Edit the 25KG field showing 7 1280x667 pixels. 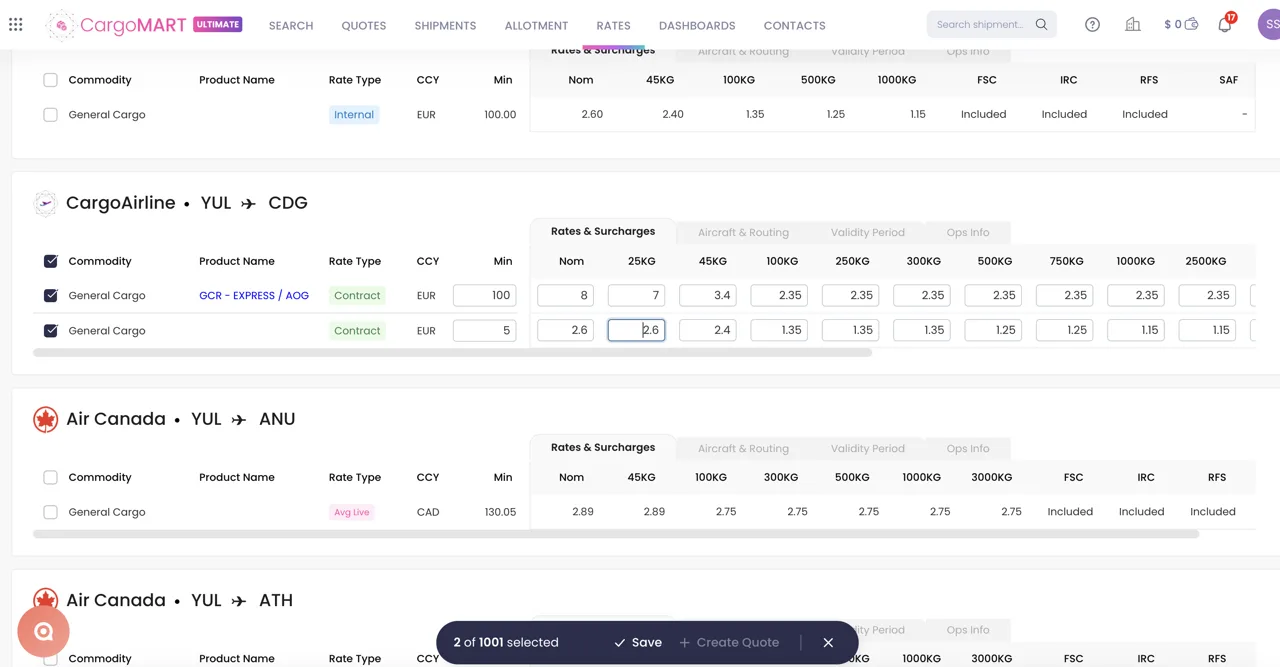click(636, 295)
